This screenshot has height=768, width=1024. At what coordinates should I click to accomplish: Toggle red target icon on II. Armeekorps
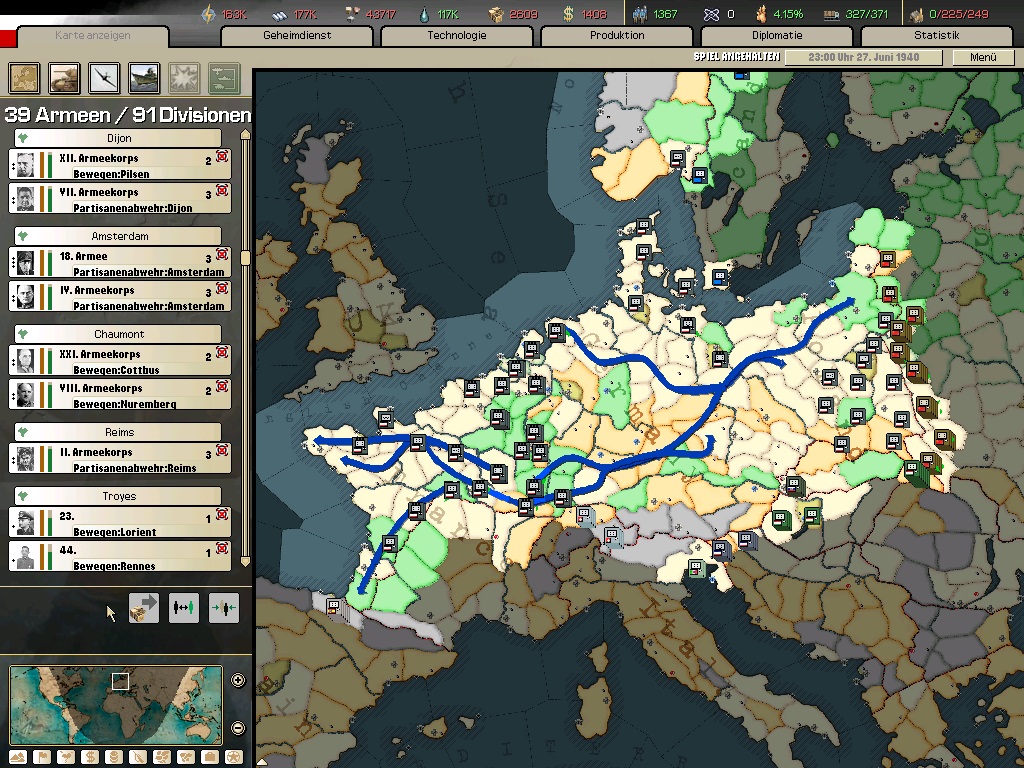coord(222,450)
